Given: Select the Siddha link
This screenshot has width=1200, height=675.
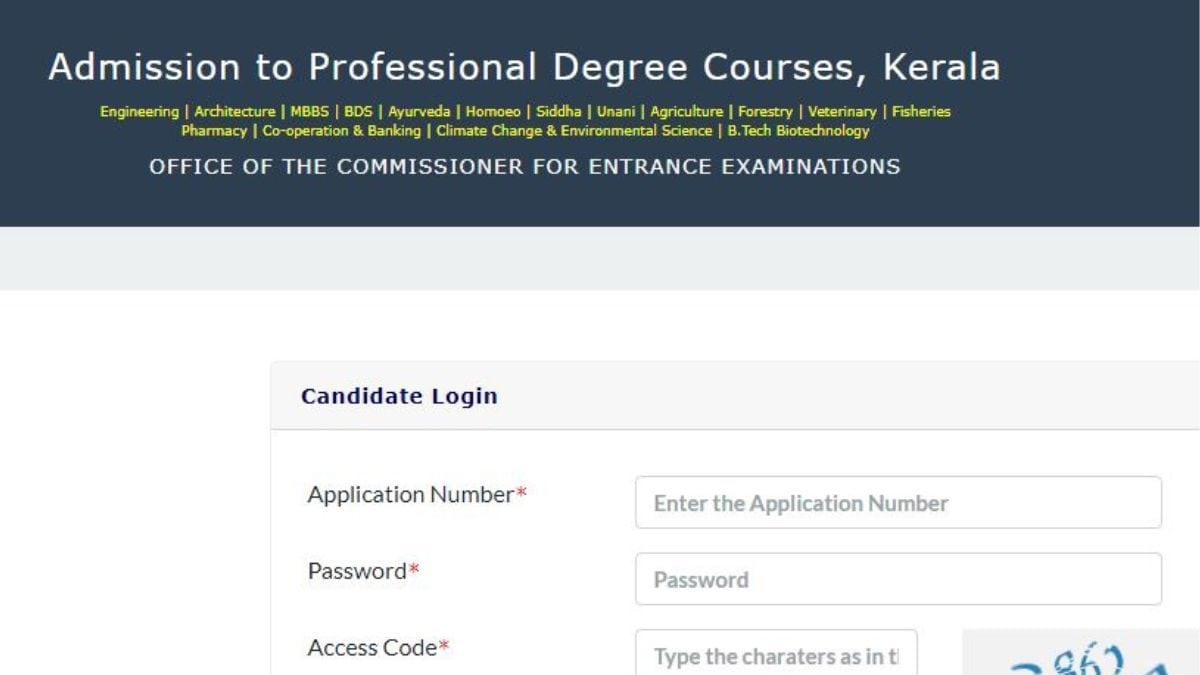Looking at the screenshot, I should pyautogui.click(x=560, y=111).
